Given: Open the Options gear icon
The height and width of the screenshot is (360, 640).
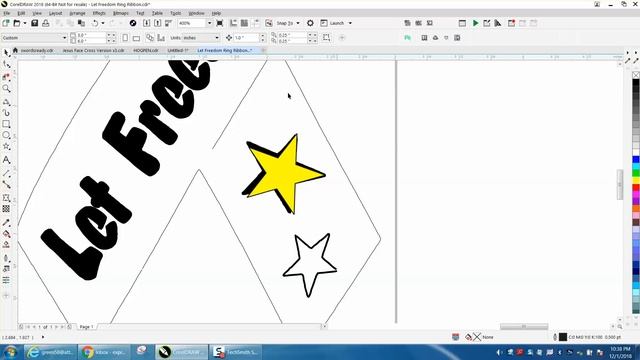Looking at the screenshot, I should tap(310, 23).
